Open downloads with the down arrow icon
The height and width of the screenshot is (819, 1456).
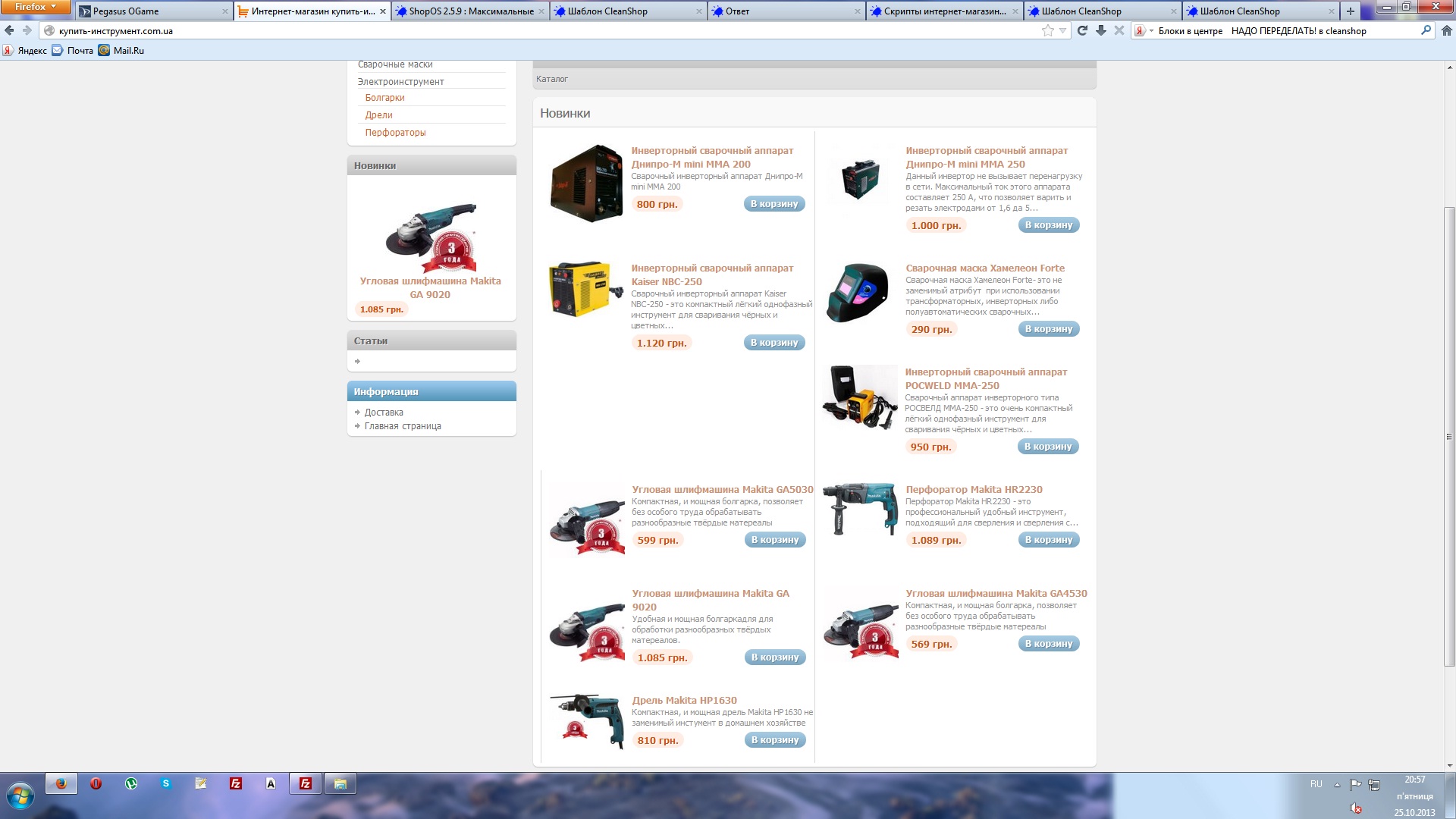(x=1101, y=30)
